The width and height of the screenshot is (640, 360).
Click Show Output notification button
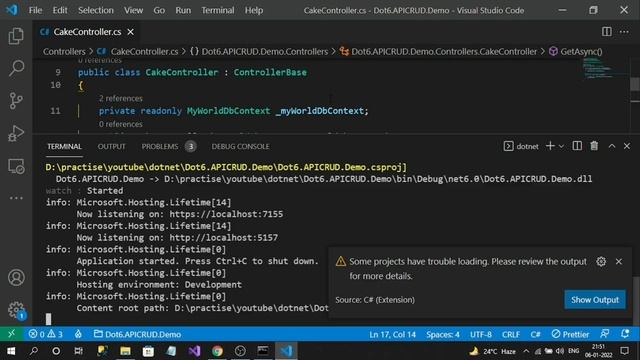click(595, 300)
